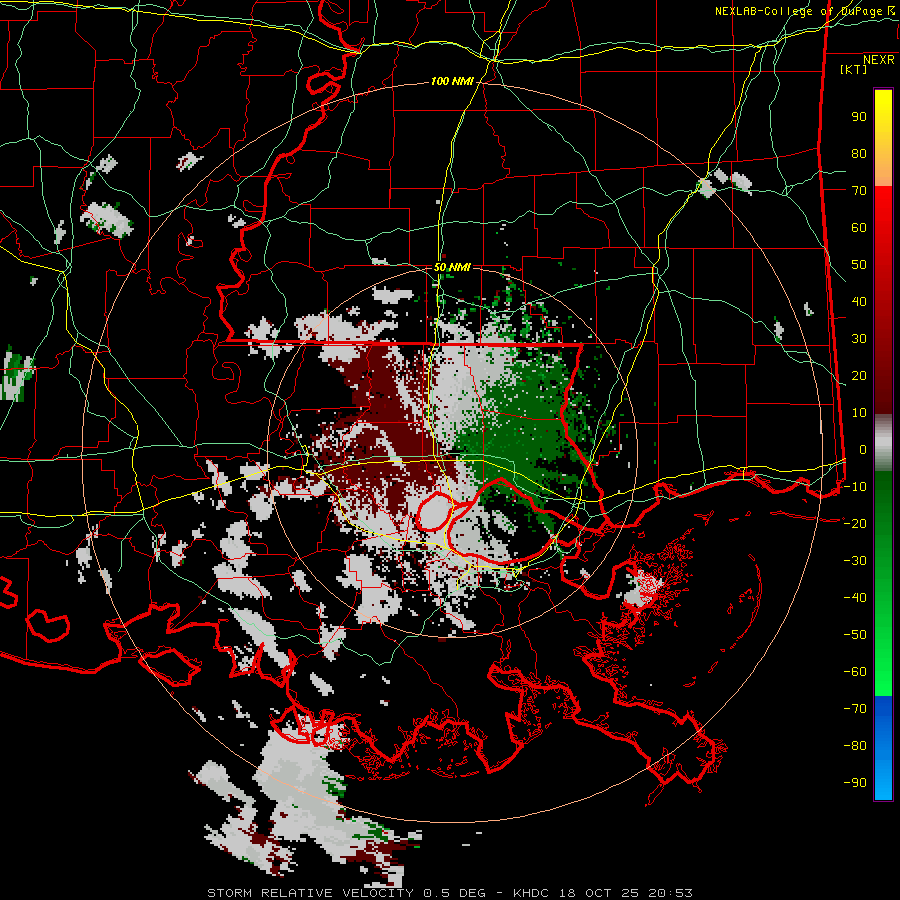Click the 30 value on the velocity scale
Screen dimensions: 900x900
pyautogui.click(x=859, y=339)
